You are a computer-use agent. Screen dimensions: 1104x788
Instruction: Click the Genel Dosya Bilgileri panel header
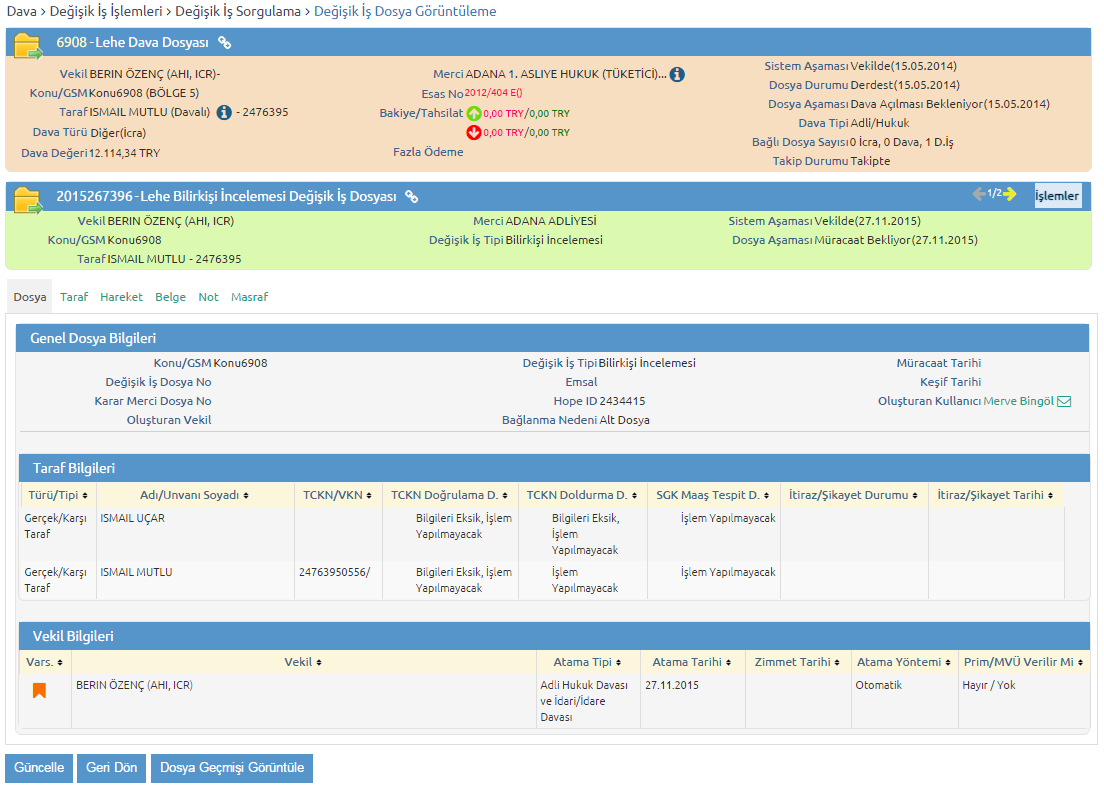[x=553, y=338]
